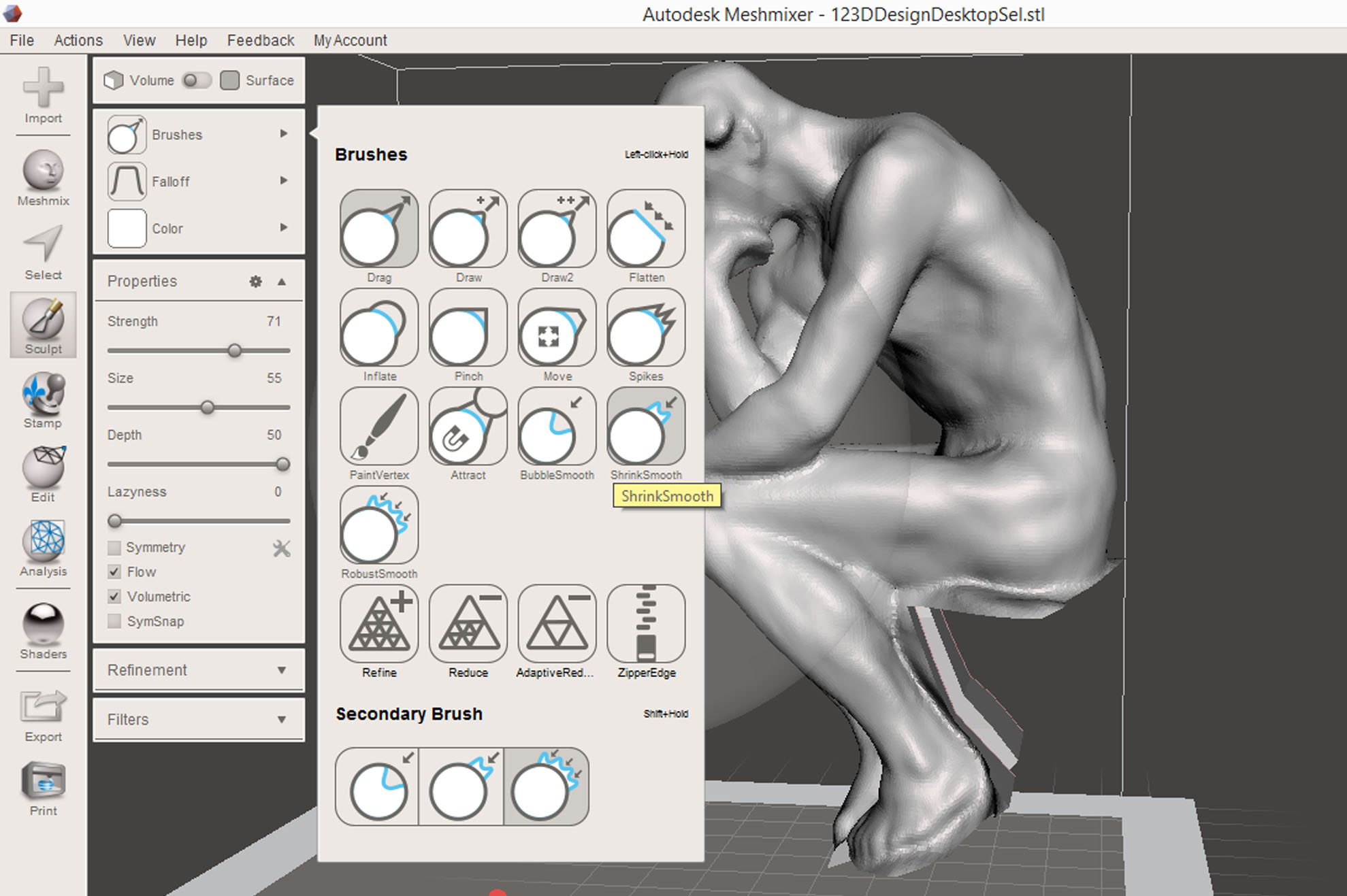This screenshot has height=896, width=1347.
Task: Select the Attract brush
Action: point(468,426)
